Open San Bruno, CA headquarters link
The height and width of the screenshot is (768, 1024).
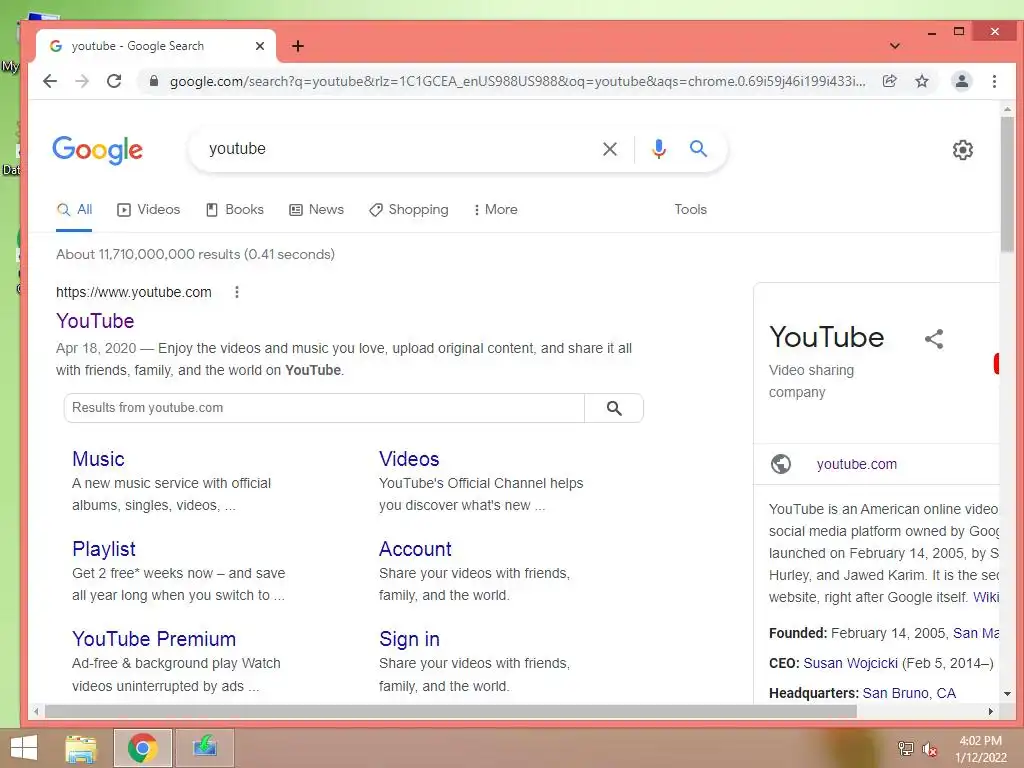pyautogui.click(x=909, y=693)
